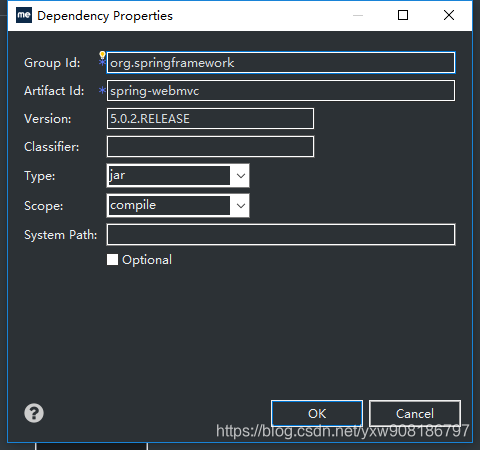This screenshot has height=450, width=480.
Task: Click the 'Group Id:' label
Action: 52,63
